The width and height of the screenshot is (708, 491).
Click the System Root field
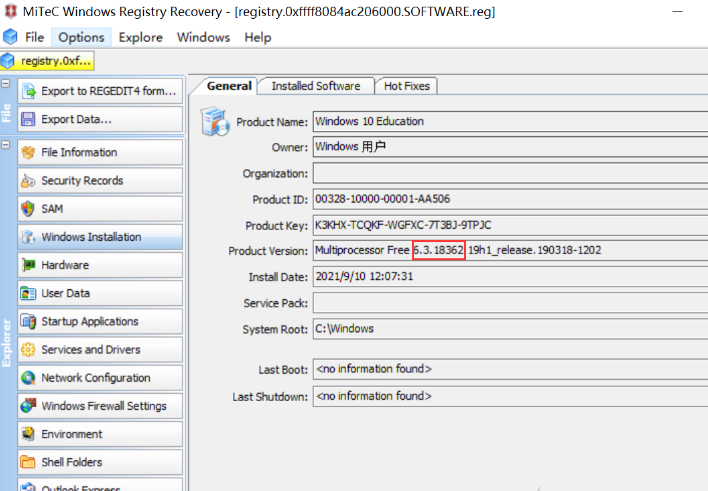(x=510, y=329)
